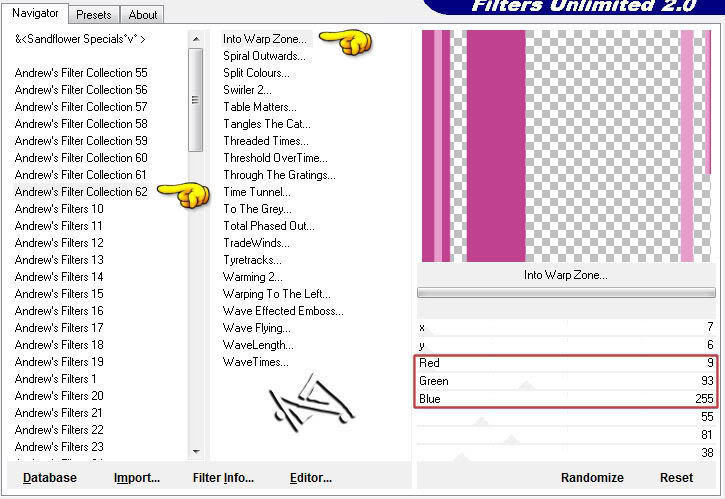The image size is (725, 499).
Task: Choose the Into Warp Zone... filter
Action: [x=265, y=39]
